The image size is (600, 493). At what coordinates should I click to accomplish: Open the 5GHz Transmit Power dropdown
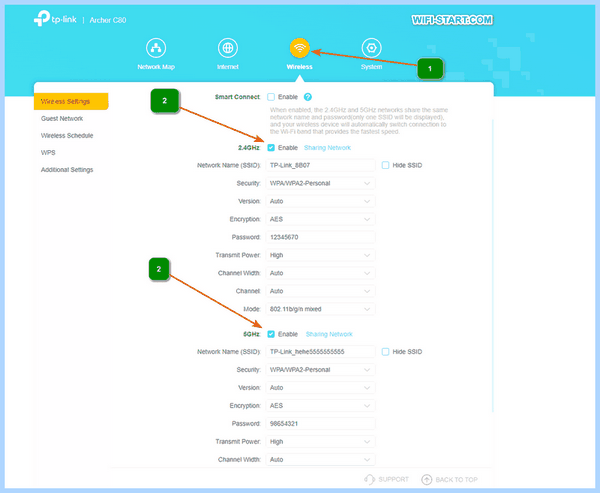pos(320,442)
